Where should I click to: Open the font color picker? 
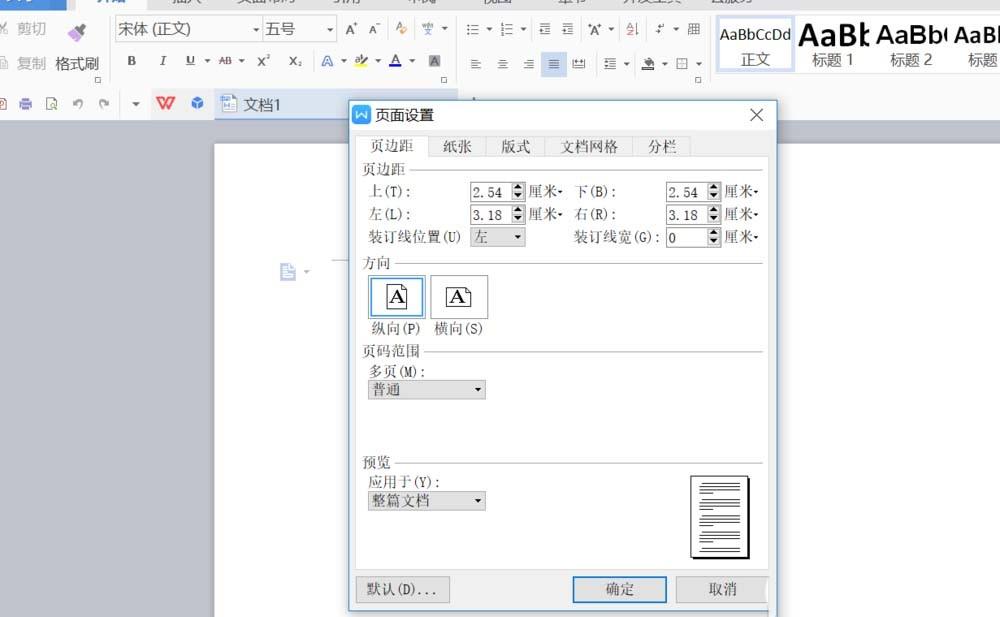click(397, 62)
